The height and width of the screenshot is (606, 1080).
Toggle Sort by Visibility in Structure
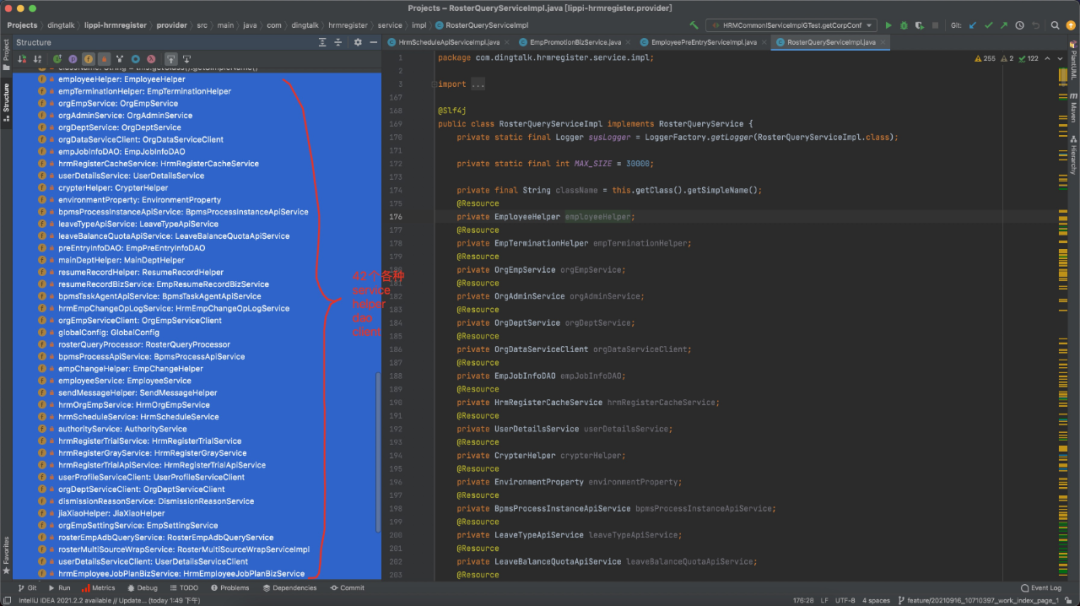click(x=22, y=59)
